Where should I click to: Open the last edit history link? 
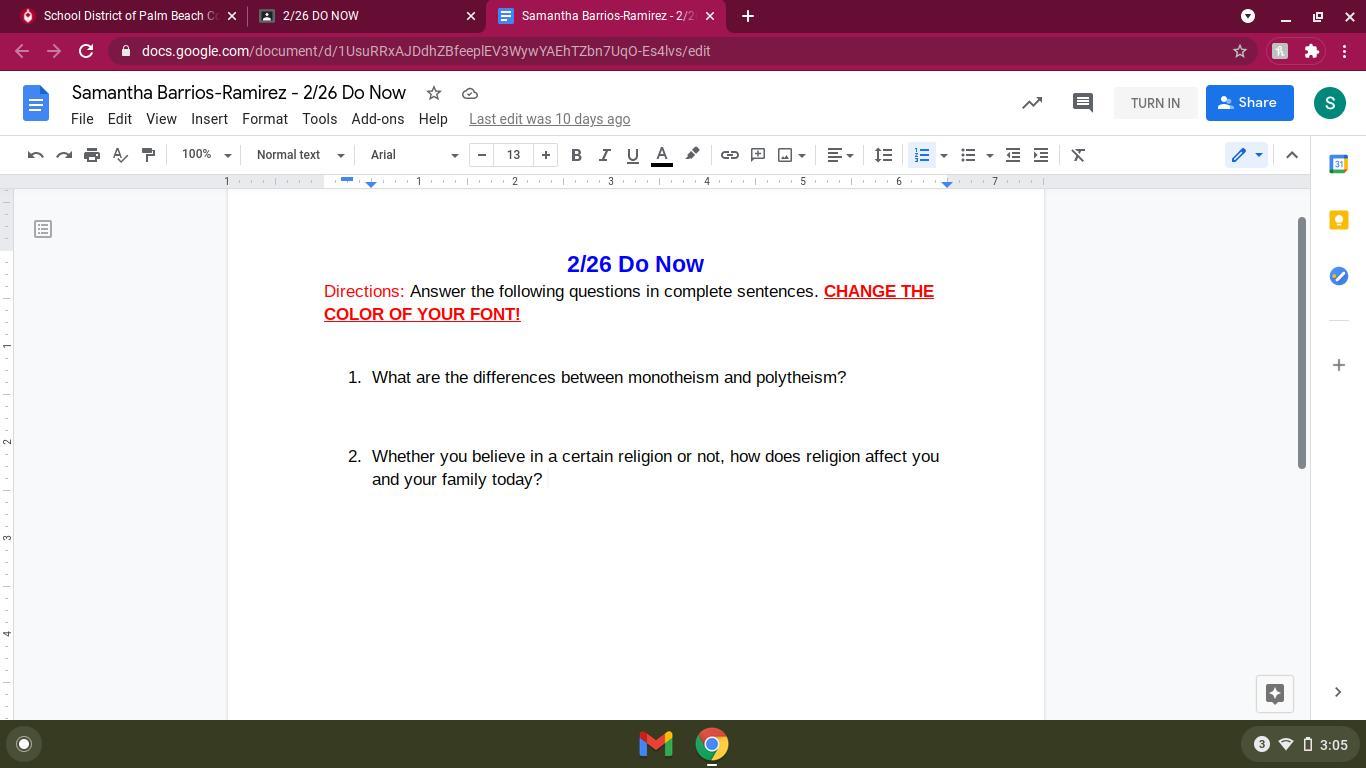549,119
